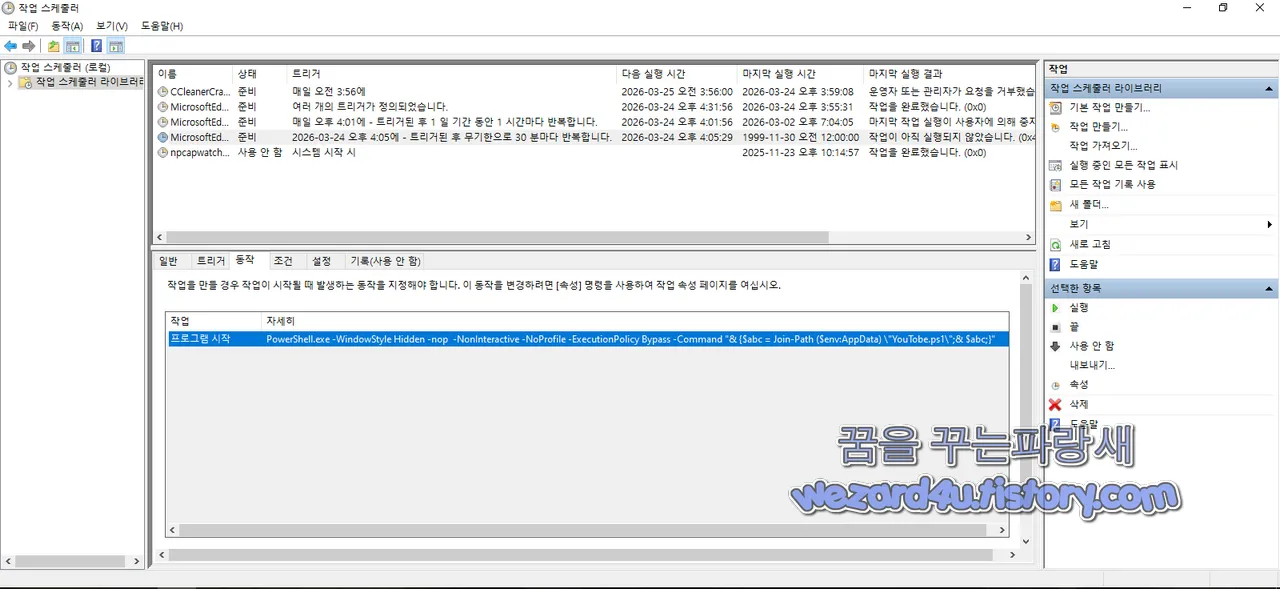The width and height of the screenshot is (1280, 589).
Task: Open the 동작(A) menu
Action: [64, 26]
